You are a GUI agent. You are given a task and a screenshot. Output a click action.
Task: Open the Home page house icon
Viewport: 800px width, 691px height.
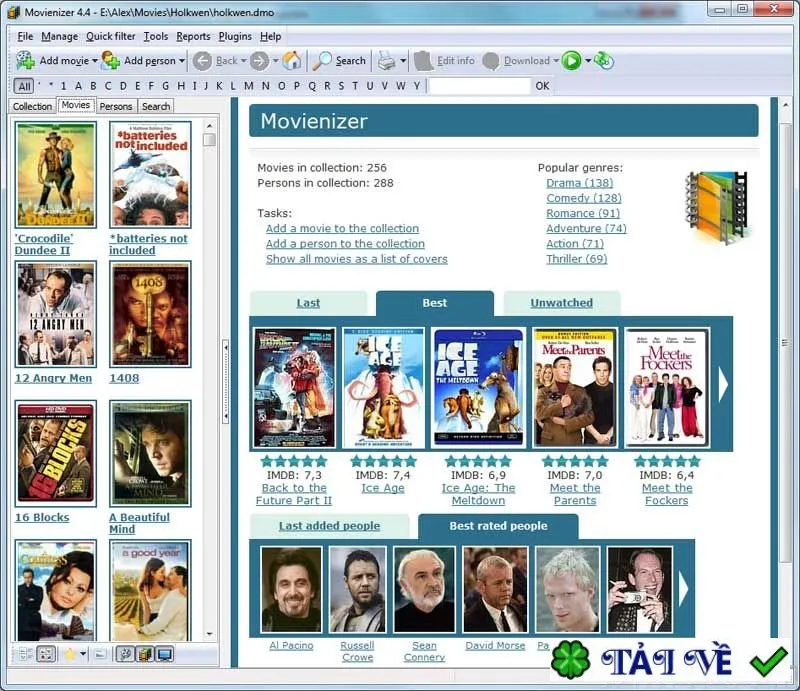pyautogui.click(x=292, y=61)
